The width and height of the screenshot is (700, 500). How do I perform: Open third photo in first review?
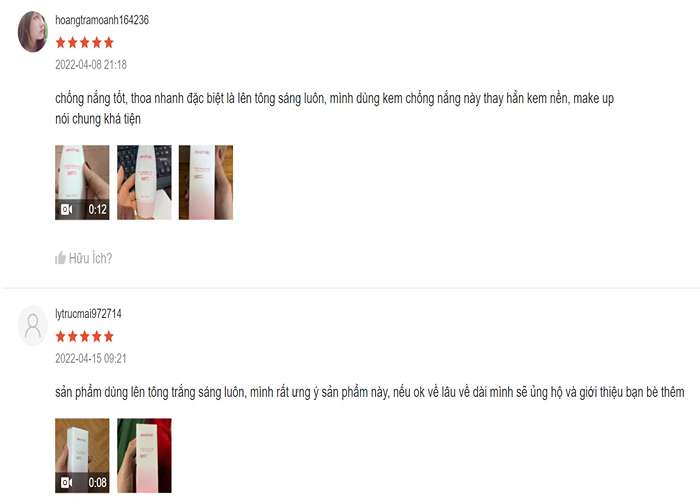point(206,183)
